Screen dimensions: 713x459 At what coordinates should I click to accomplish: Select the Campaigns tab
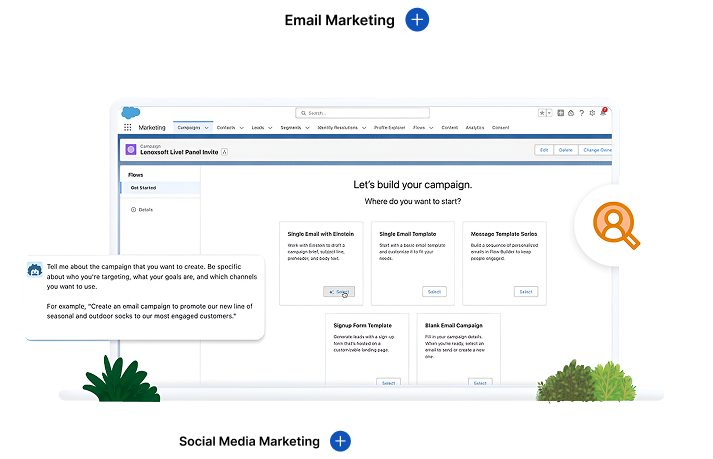click(189, 128)
